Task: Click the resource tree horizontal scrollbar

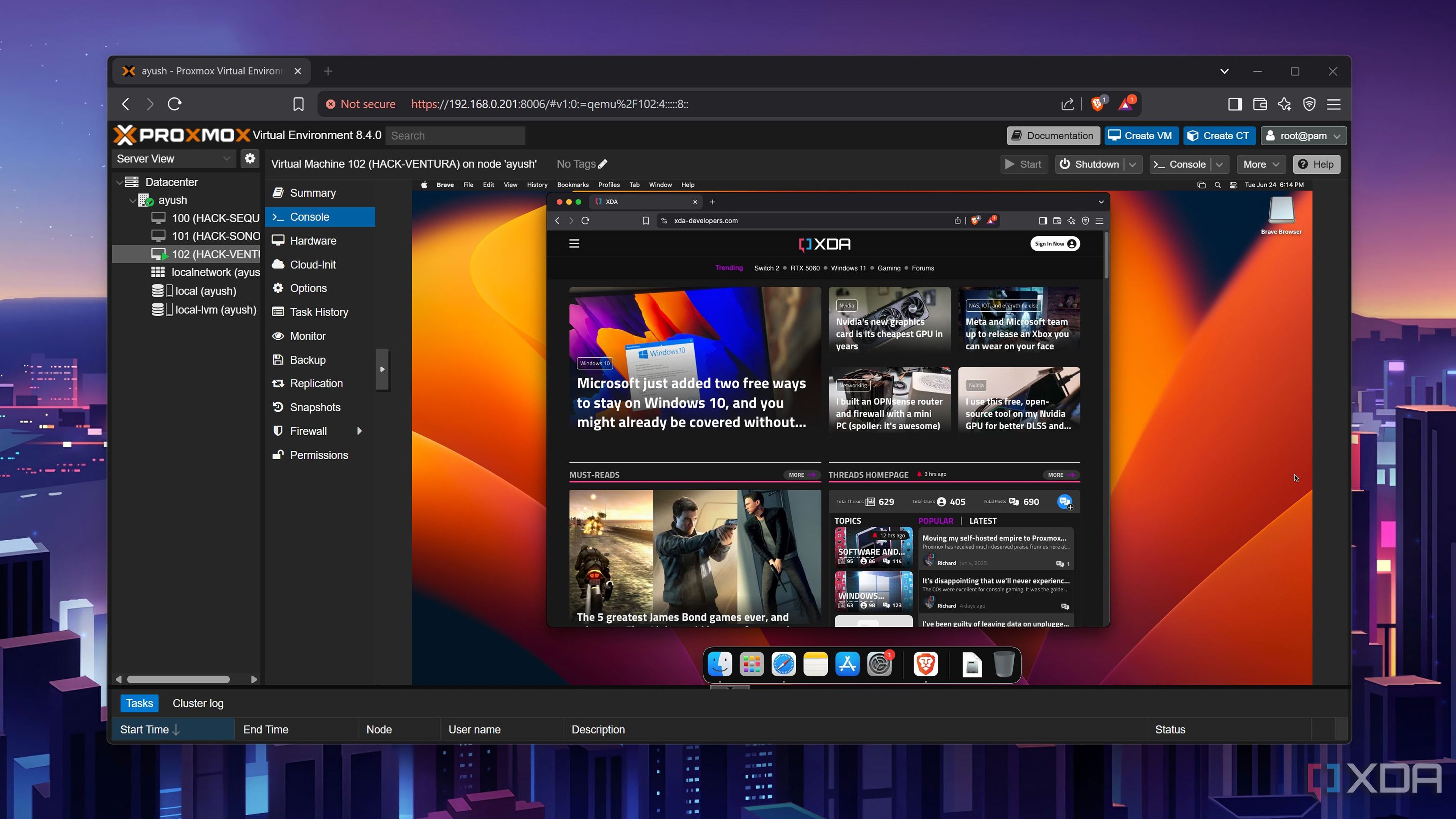Action: [x=178, y=679]
